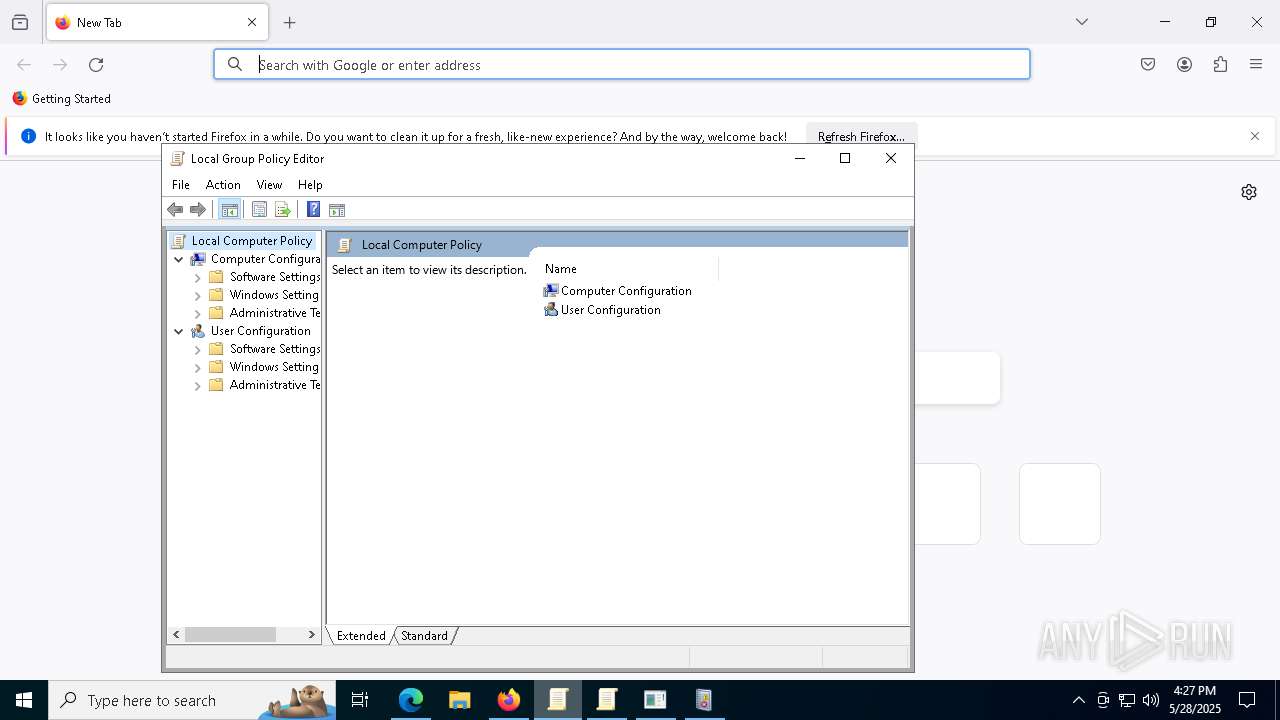Click the Back arrow in Group Policy toolbar
The height and width of the screenshot is (720, 1280).
pos(175,210)
